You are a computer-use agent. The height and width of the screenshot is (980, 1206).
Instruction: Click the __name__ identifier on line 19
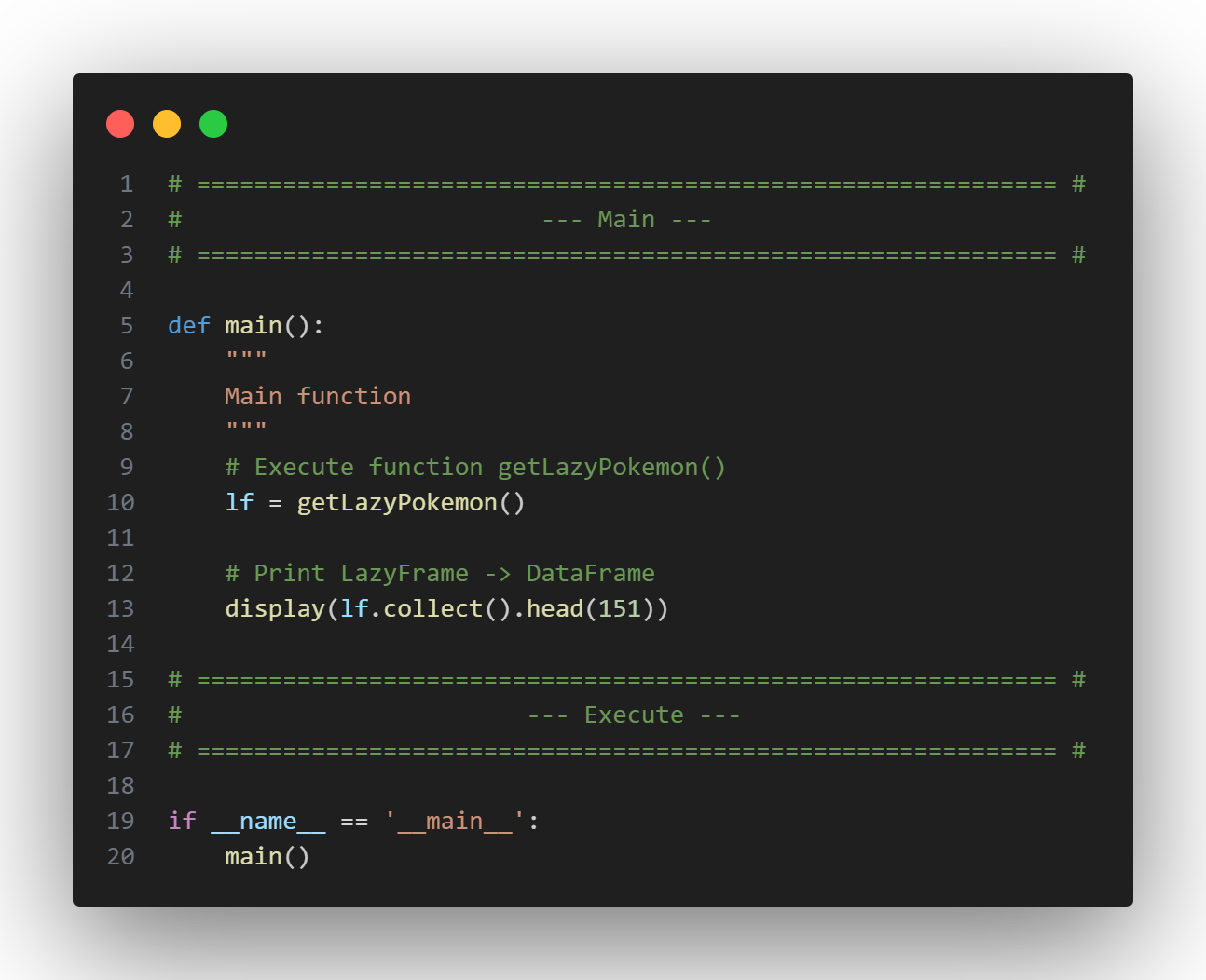point(268,821)
